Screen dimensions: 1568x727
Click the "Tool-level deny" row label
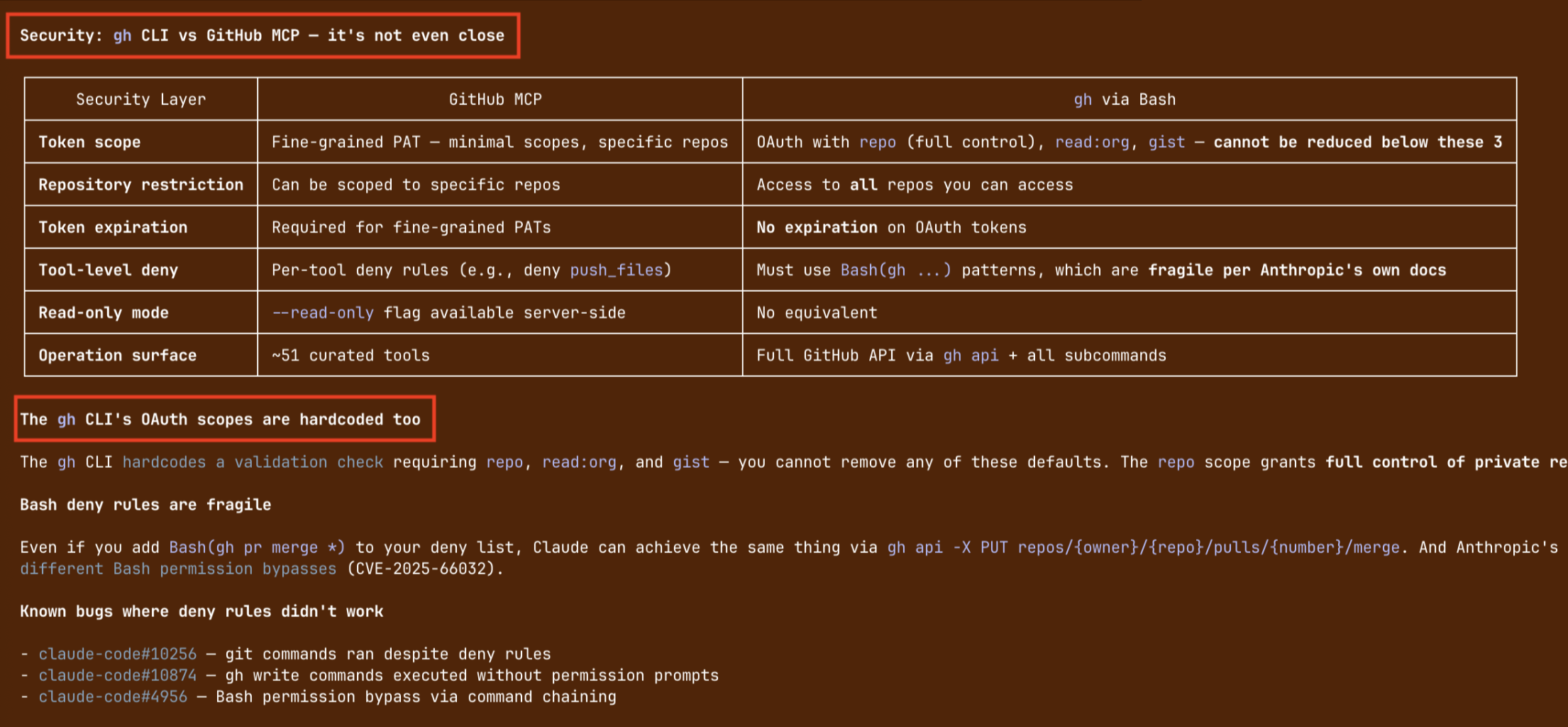click(x=108, y=270)
